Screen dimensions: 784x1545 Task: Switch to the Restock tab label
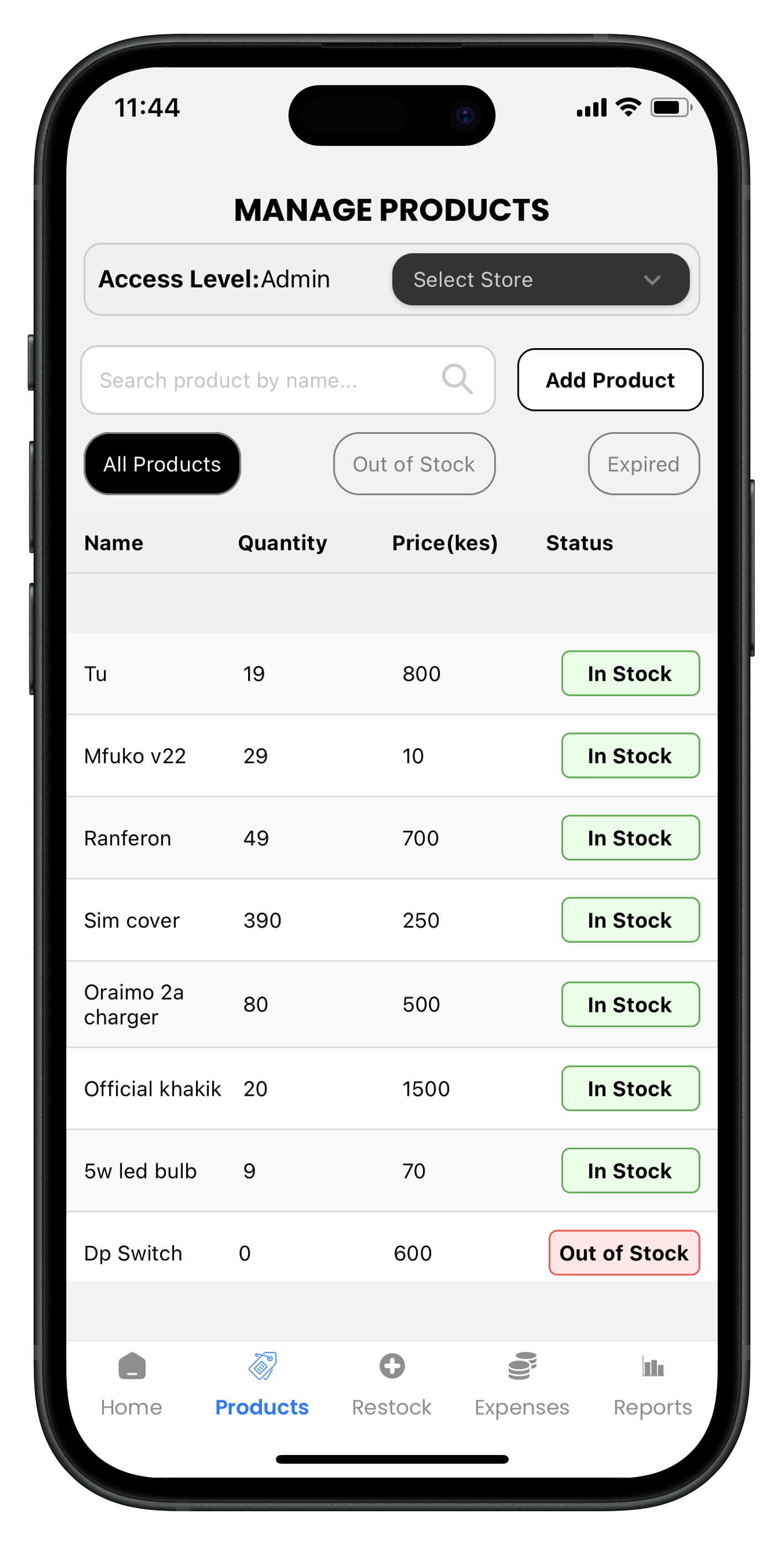point(392,1407)
